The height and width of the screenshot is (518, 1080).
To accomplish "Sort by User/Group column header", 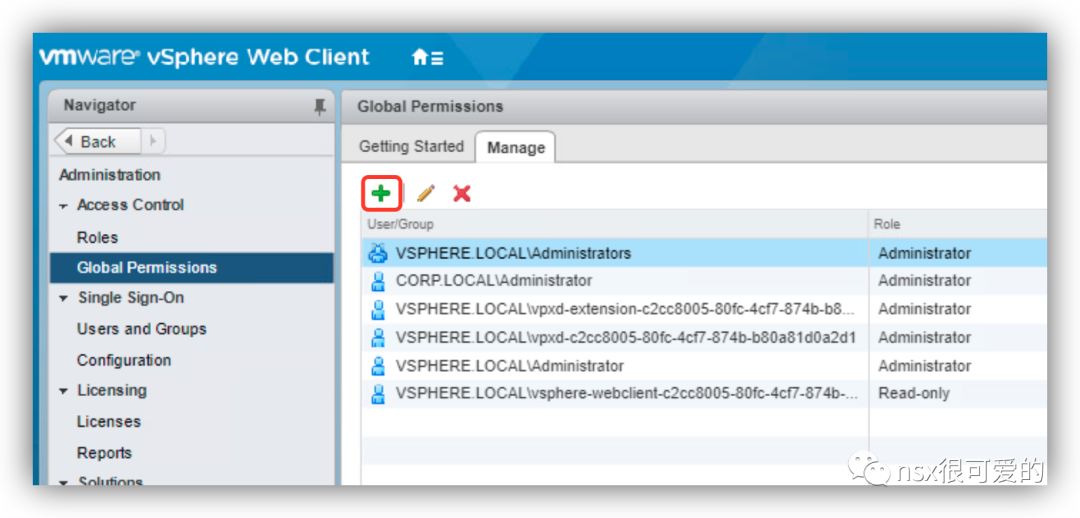I will pos(614,224).
